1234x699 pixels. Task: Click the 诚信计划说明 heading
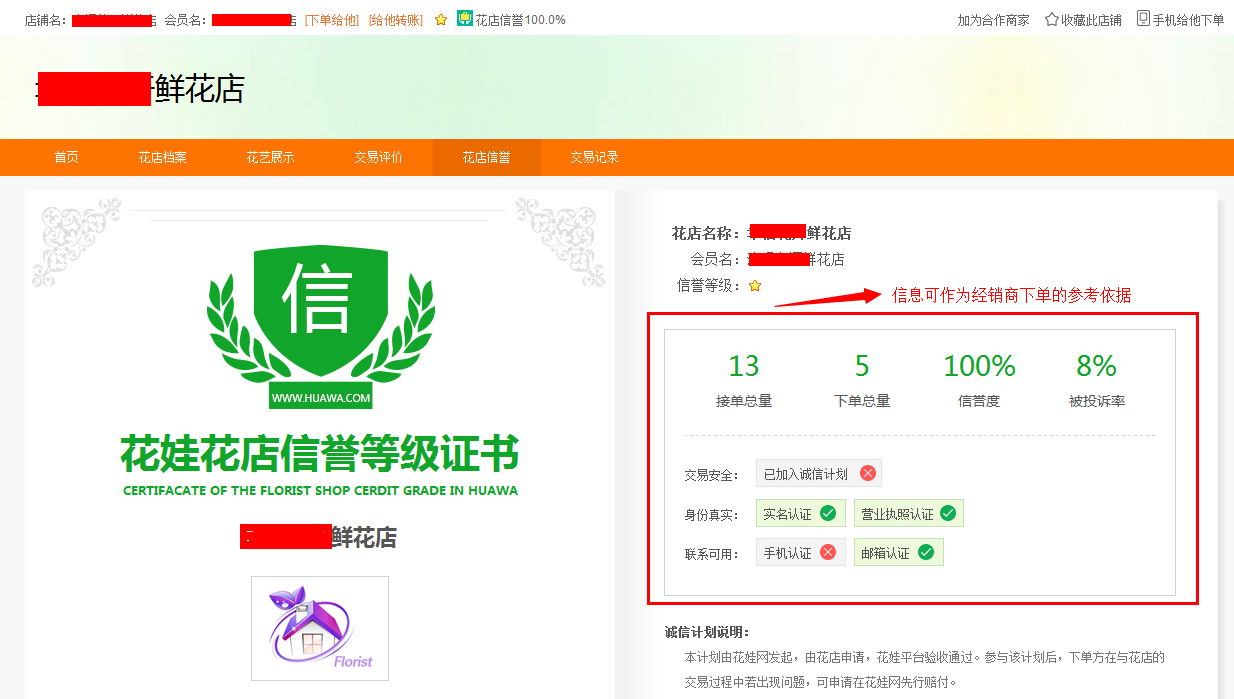coord(707,632)
